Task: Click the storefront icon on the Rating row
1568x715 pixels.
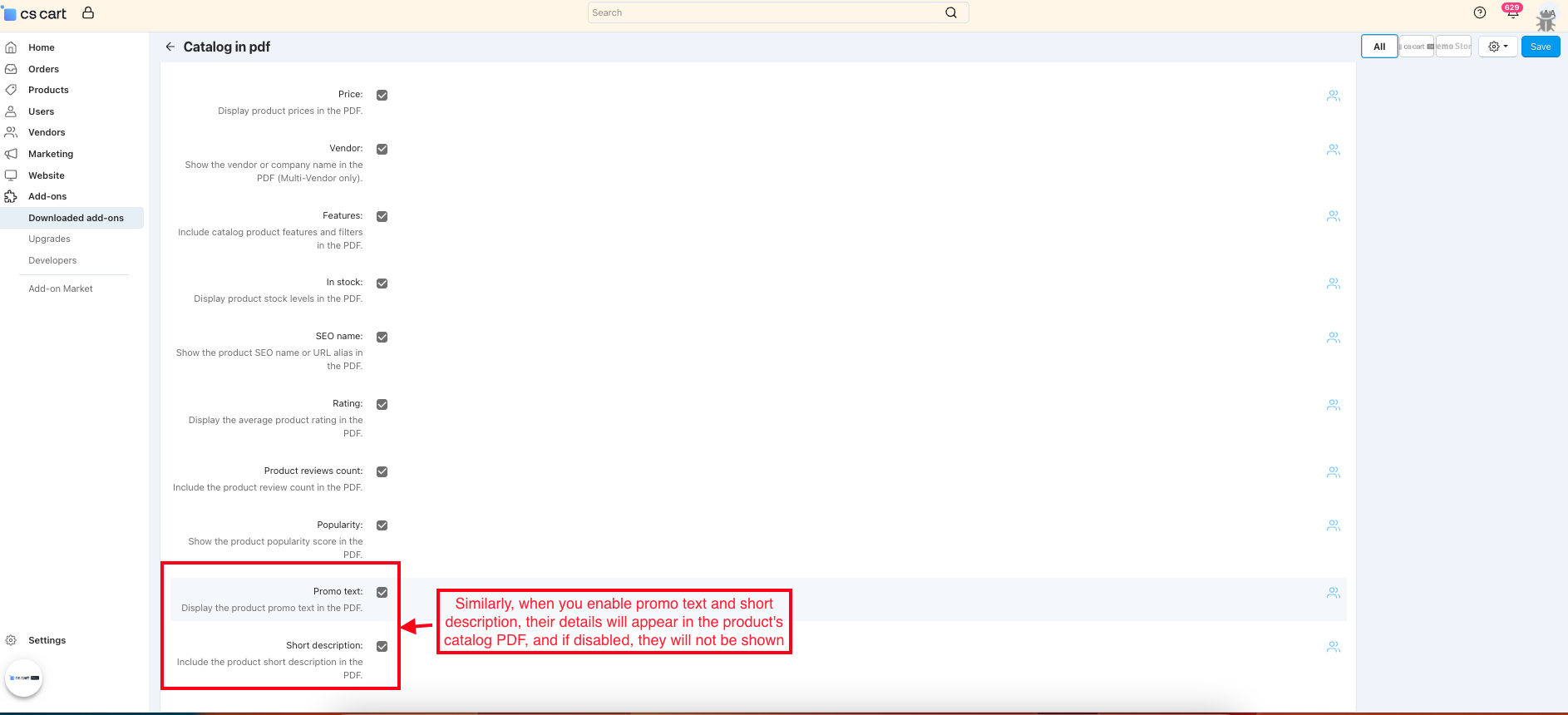Action: click(1334, 405)
